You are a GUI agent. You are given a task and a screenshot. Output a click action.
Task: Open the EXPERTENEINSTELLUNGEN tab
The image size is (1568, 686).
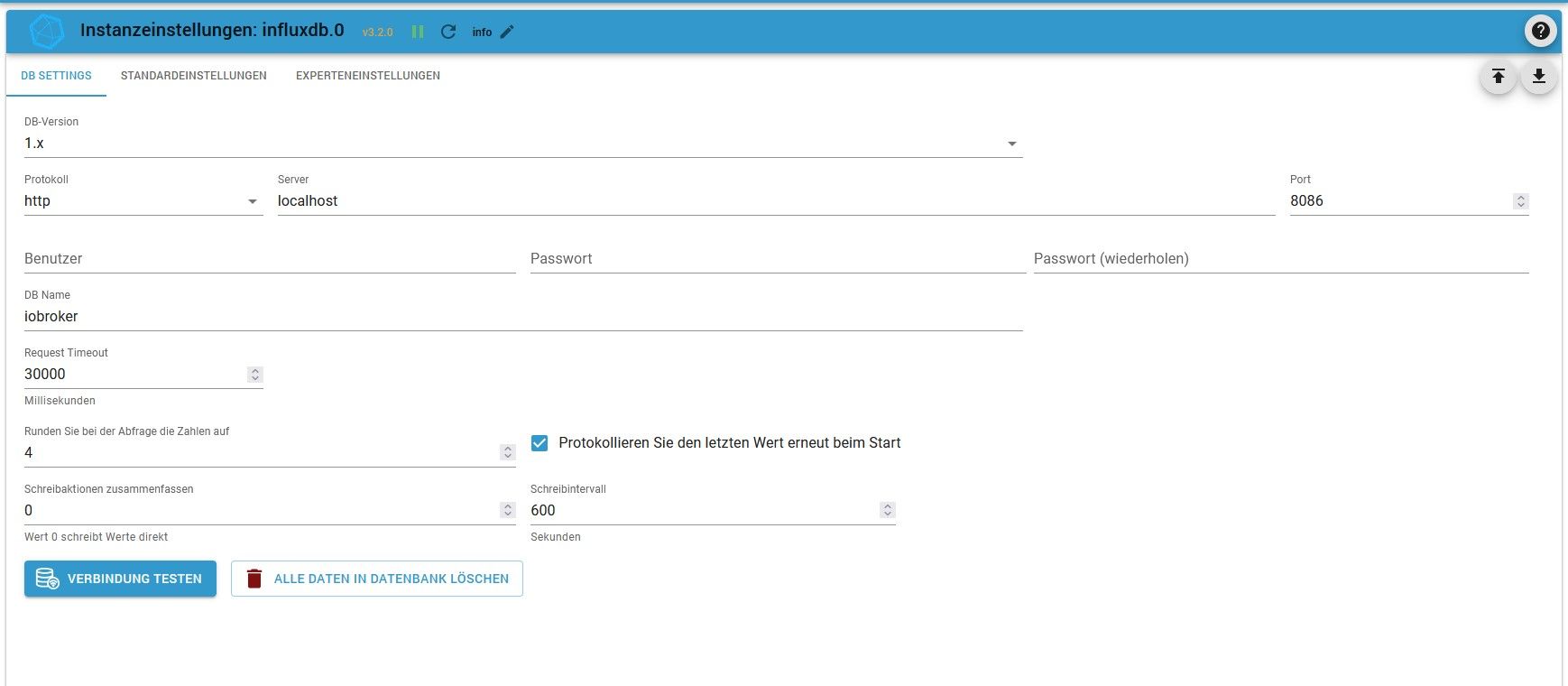[x=368, y=76]
